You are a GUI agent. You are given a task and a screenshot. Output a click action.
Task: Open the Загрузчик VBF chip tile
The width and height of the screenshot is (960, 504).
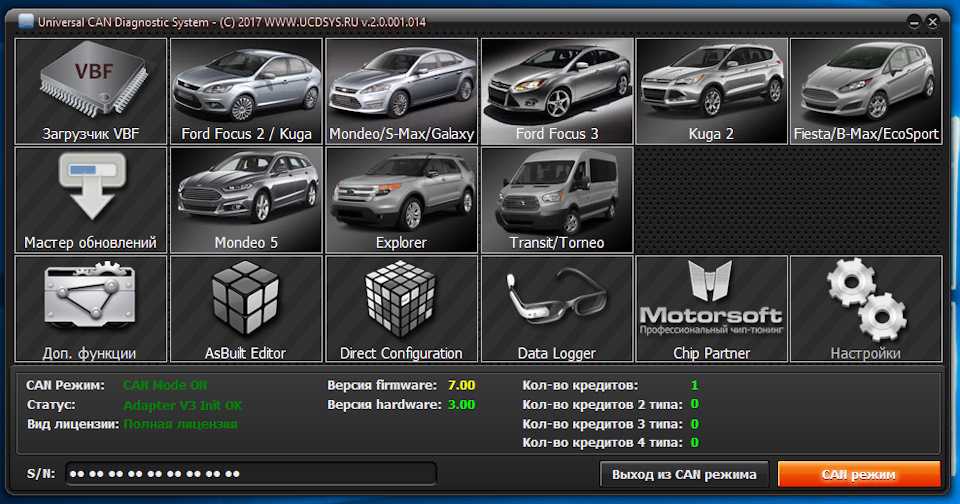tap(91, 91)
